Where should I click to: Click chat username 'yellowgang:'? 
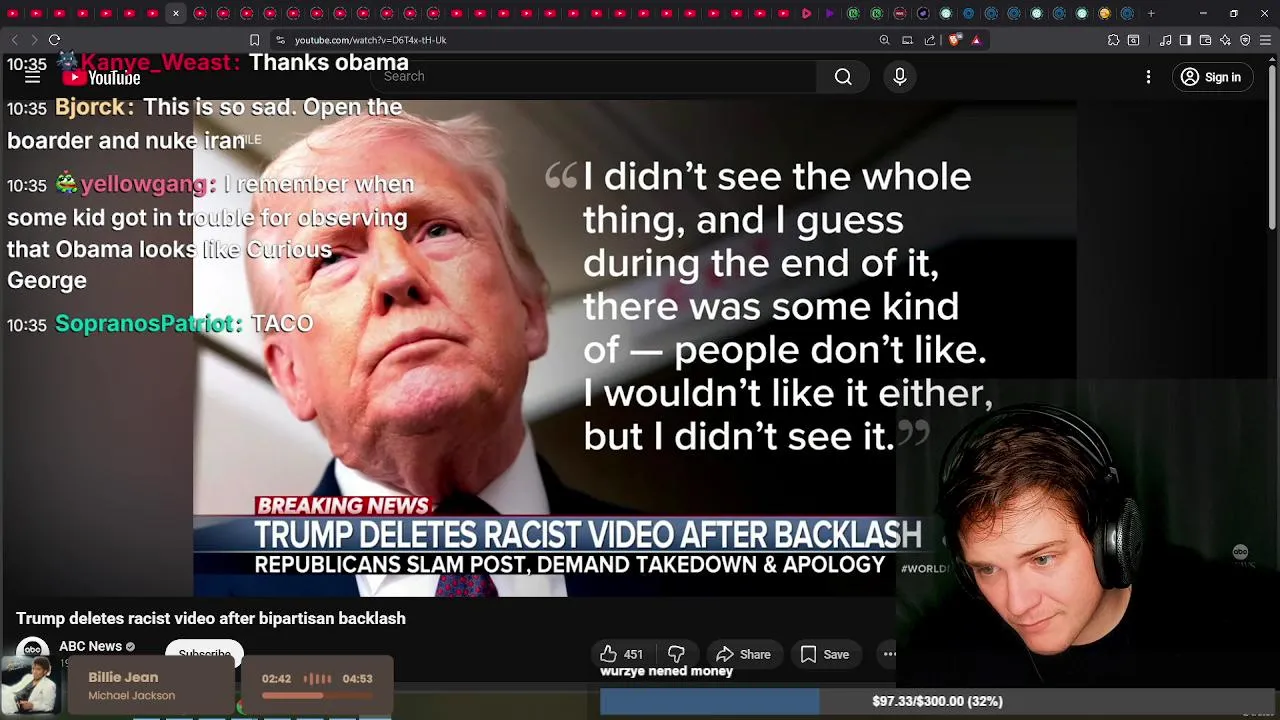click(149, 184)
